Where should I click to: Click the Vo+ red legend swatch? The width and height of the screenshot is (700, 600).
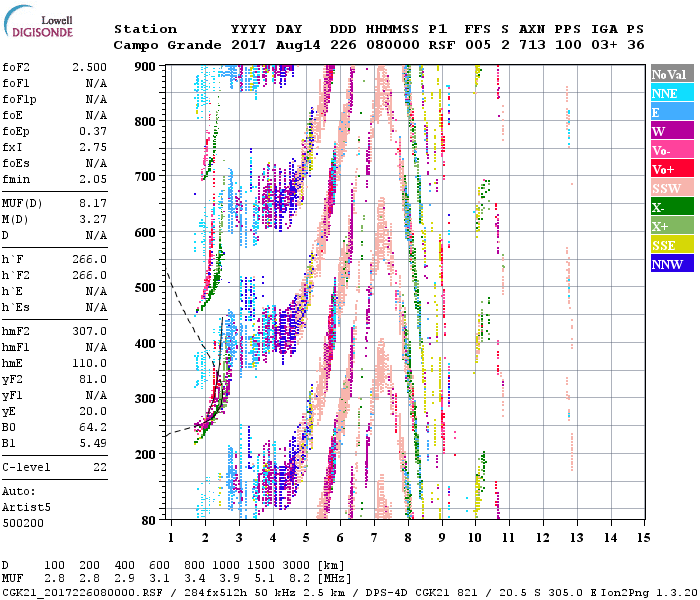click(x=672, y=169)
